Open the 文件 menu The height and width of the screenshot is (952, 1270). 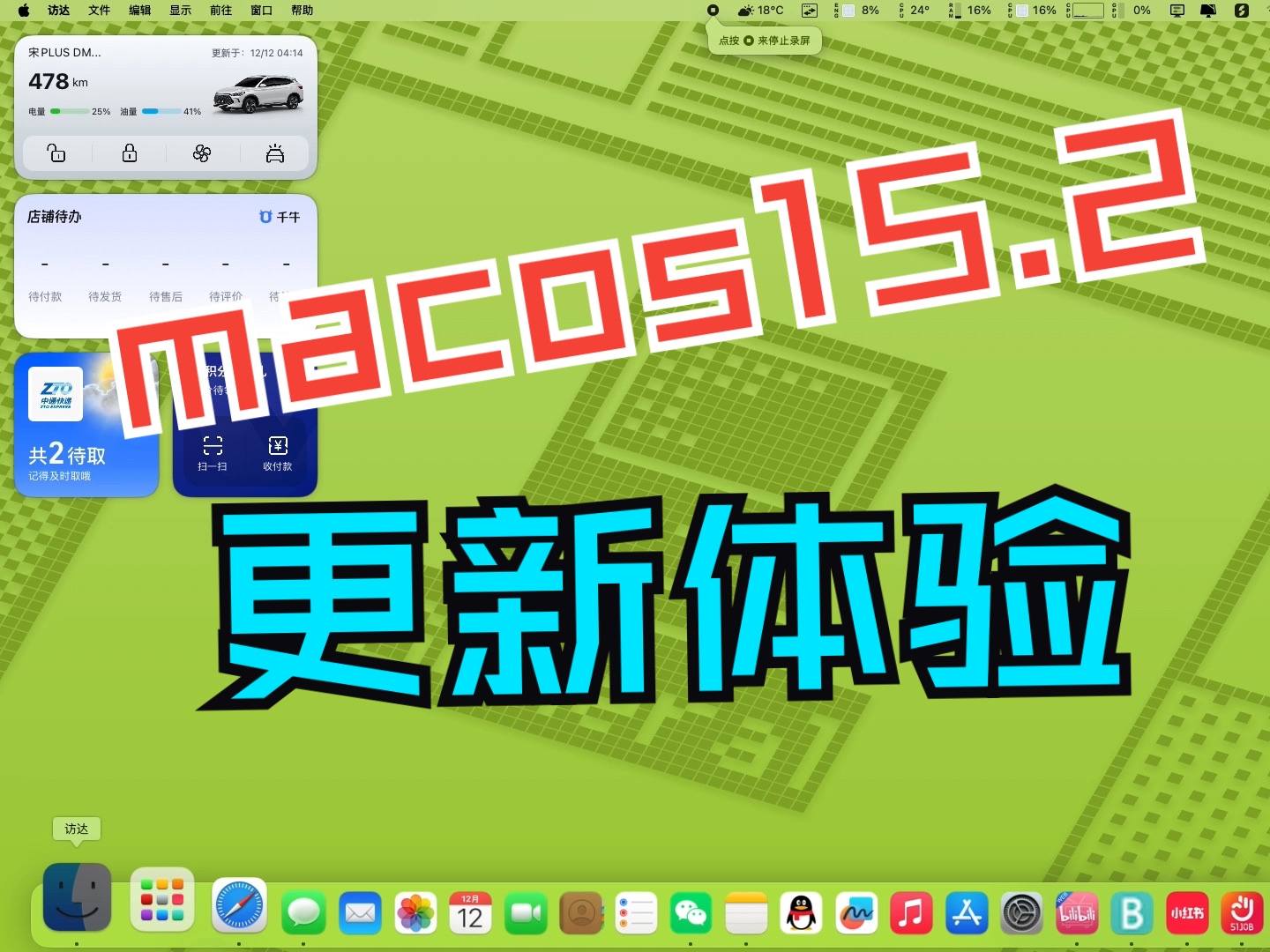point(100,11)
